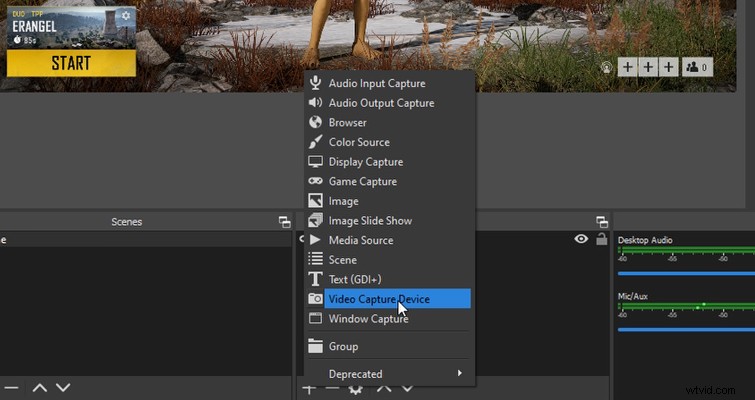Click the Scenes panel header
This screenshot has width=755, height=400.
pos(127,222)
